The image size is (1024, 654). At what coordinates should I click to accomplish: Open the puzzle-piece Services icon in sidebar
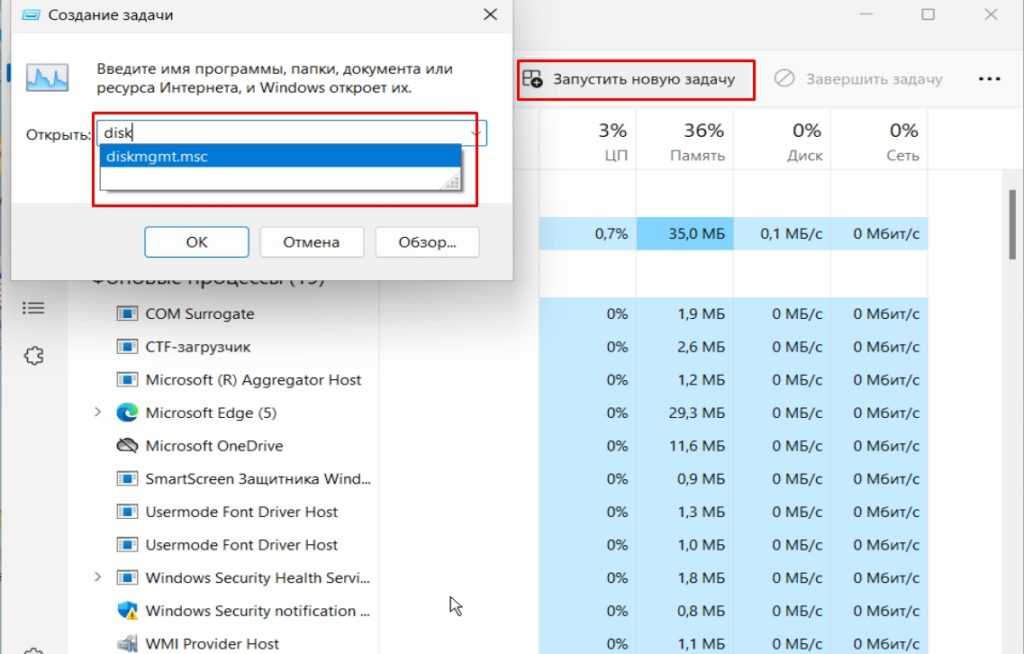[33, 356]
